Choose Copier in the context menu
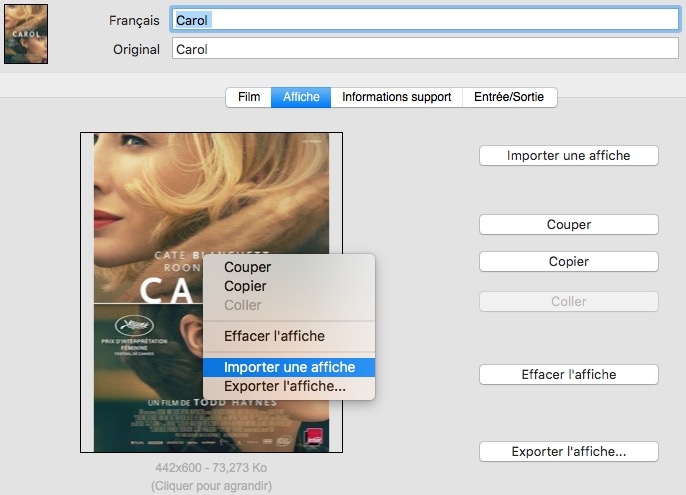The image size is (686, 495). (x=245, y=286)
